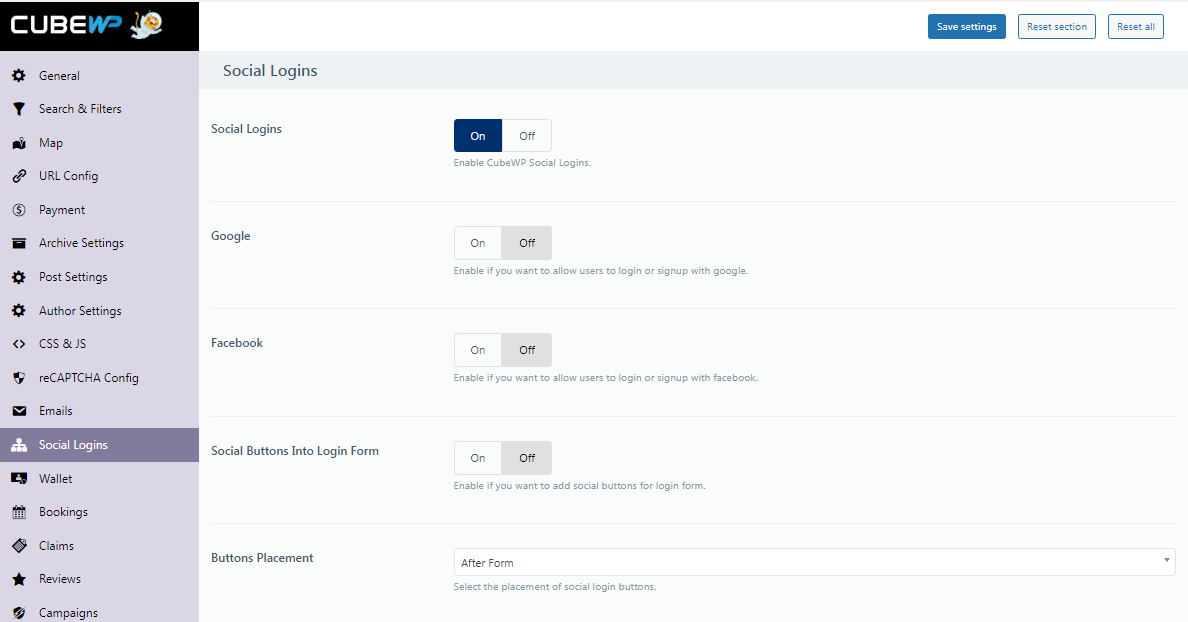The image size is (1188, 622).
Task: Click the Map icon in sidebar
Action: [19, 143]
